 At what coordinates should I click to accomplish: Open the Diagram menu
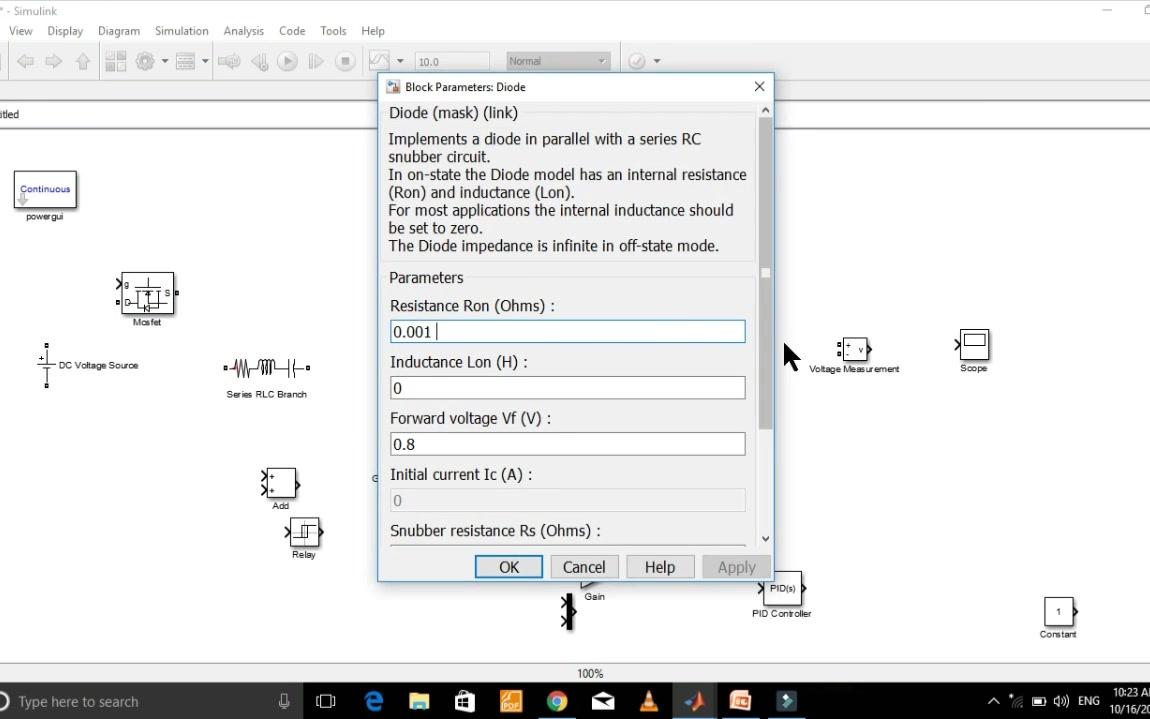tap(119, 31)
